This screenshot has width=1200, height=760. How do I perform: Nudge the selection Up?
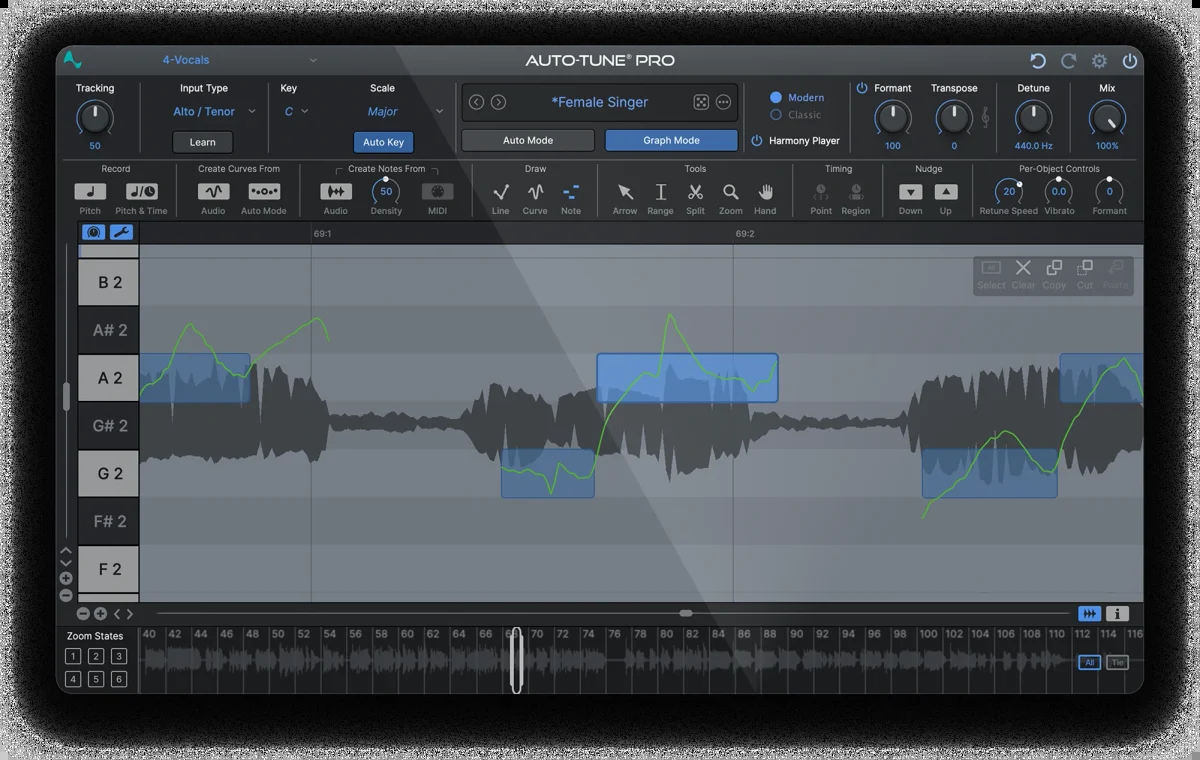pos(946,191)
